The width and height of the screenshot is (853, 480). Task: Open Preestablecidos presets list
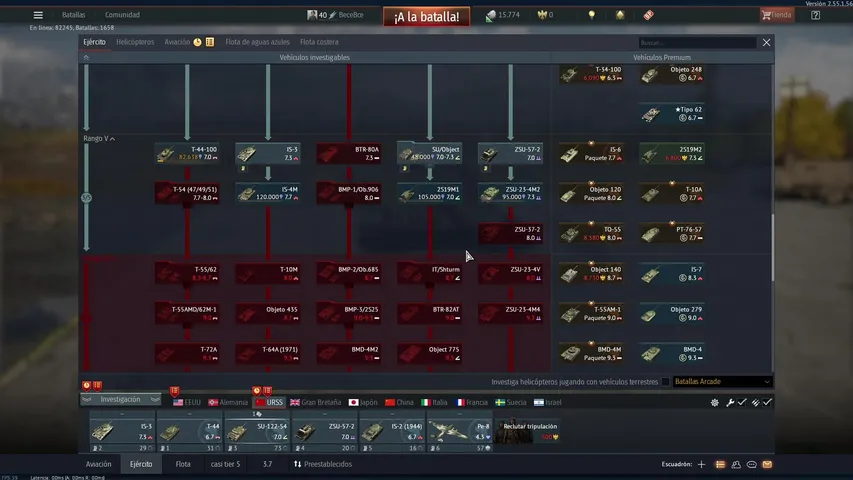[x=323, y=464]
